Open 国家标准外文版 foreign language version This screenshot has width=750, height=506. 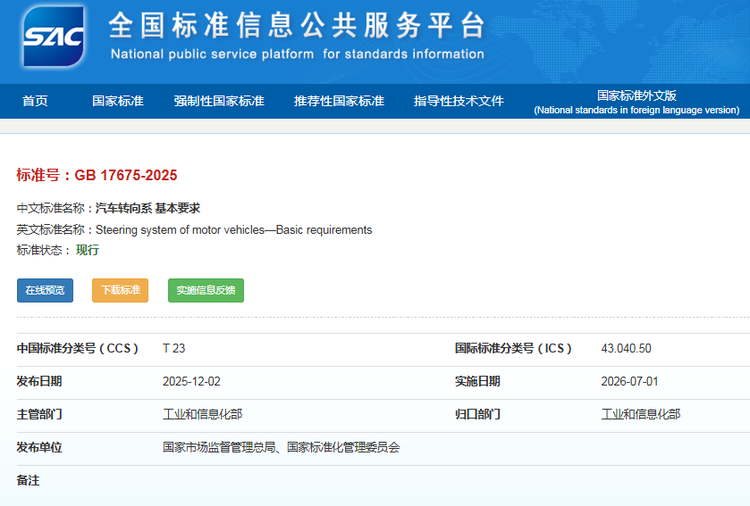pos(637,102)
